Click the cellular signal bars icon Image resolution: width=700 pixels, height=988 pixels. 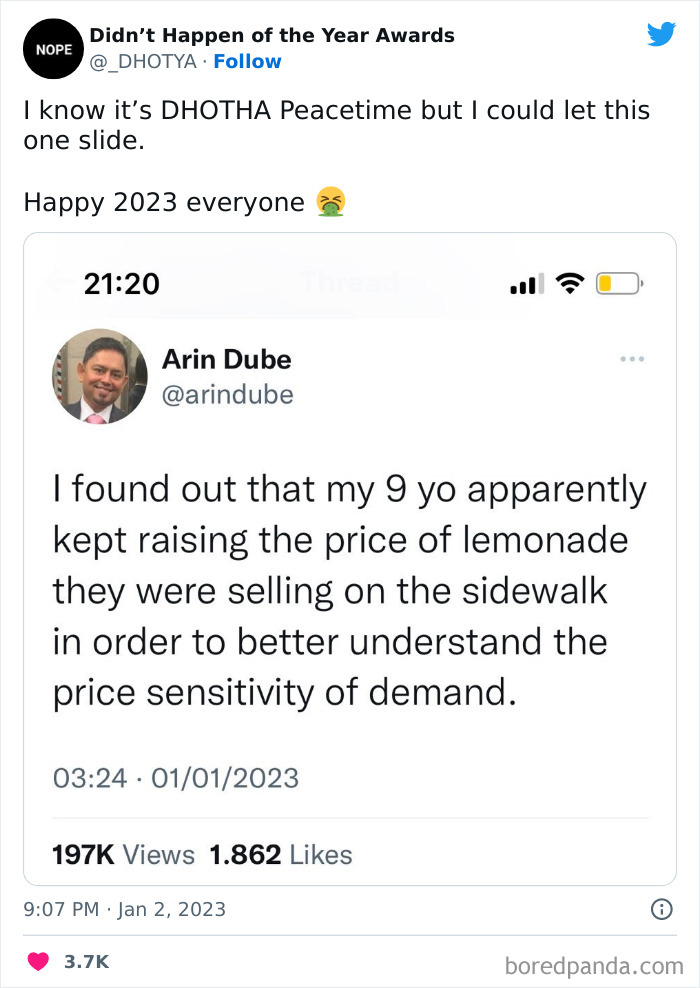pyautogui.click(x=524, y=286)
